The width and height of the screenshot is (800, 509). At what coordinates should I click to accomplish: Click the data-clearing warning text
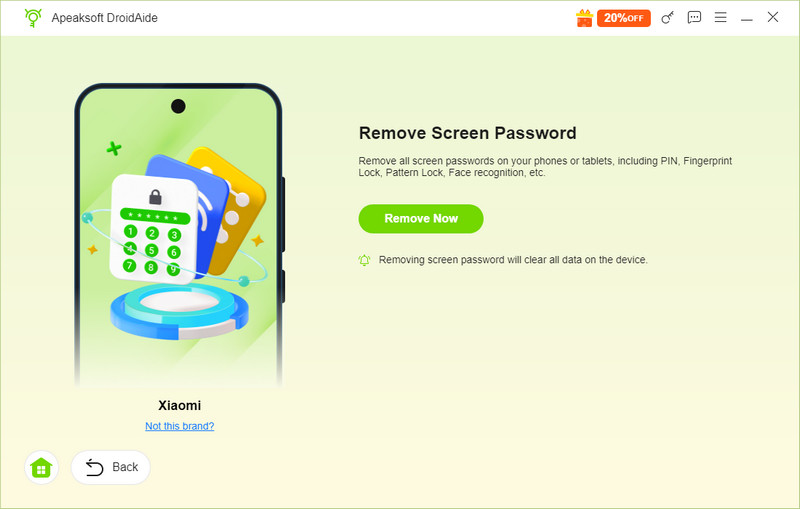(513, 260)
